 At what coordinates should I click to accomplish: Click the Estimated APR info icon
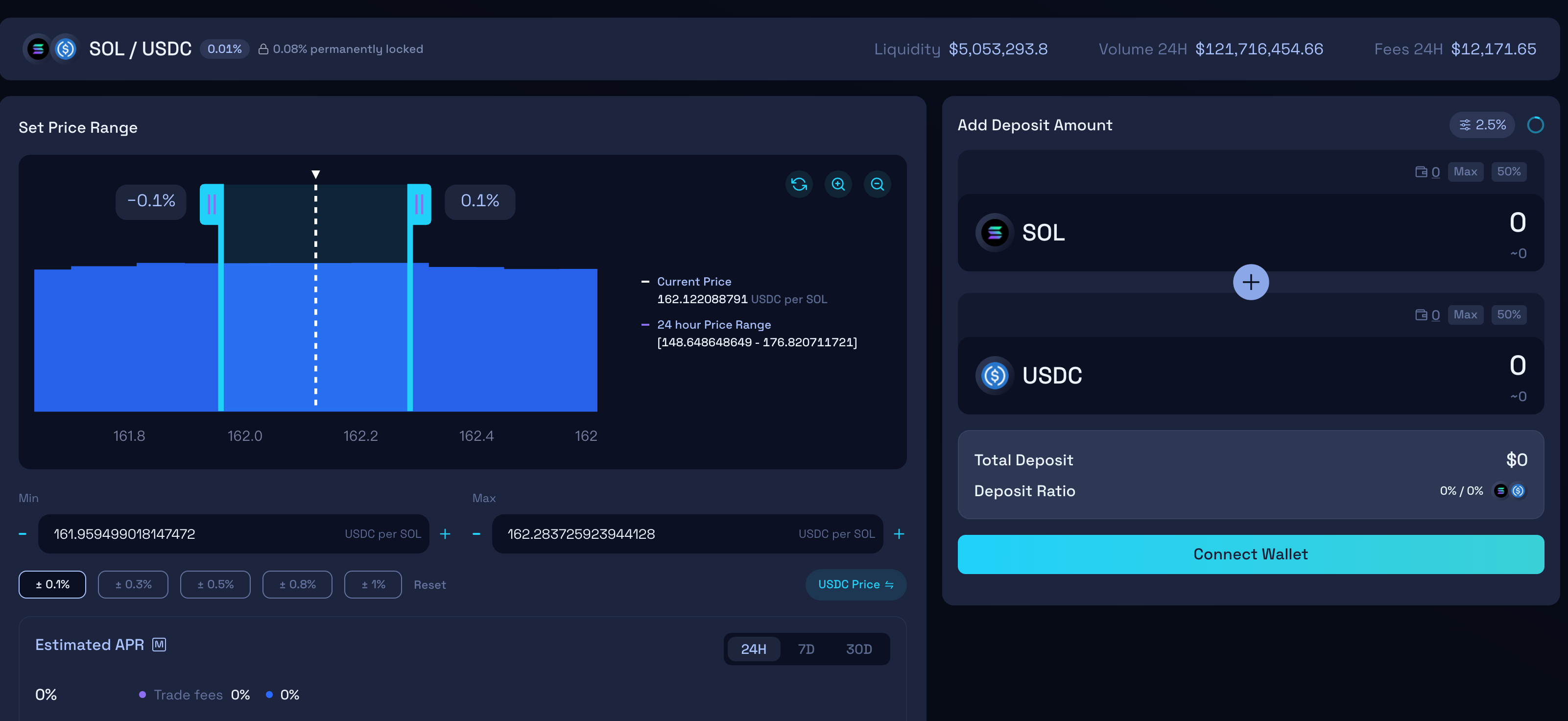(159, 644)
